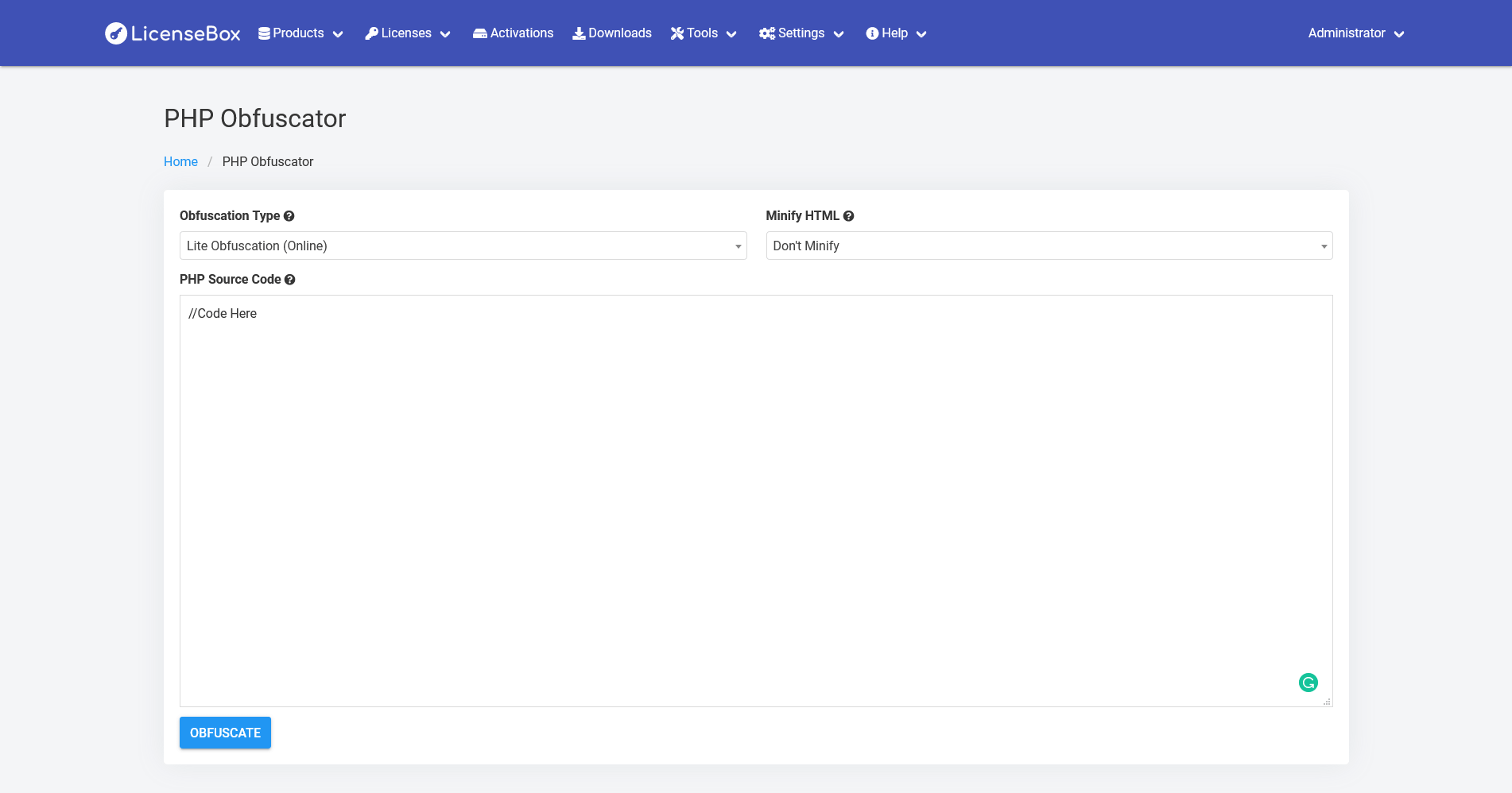Click the Help info icon
The height and width of the screenshot is (793, 1512).
click(x=872, y=33)
